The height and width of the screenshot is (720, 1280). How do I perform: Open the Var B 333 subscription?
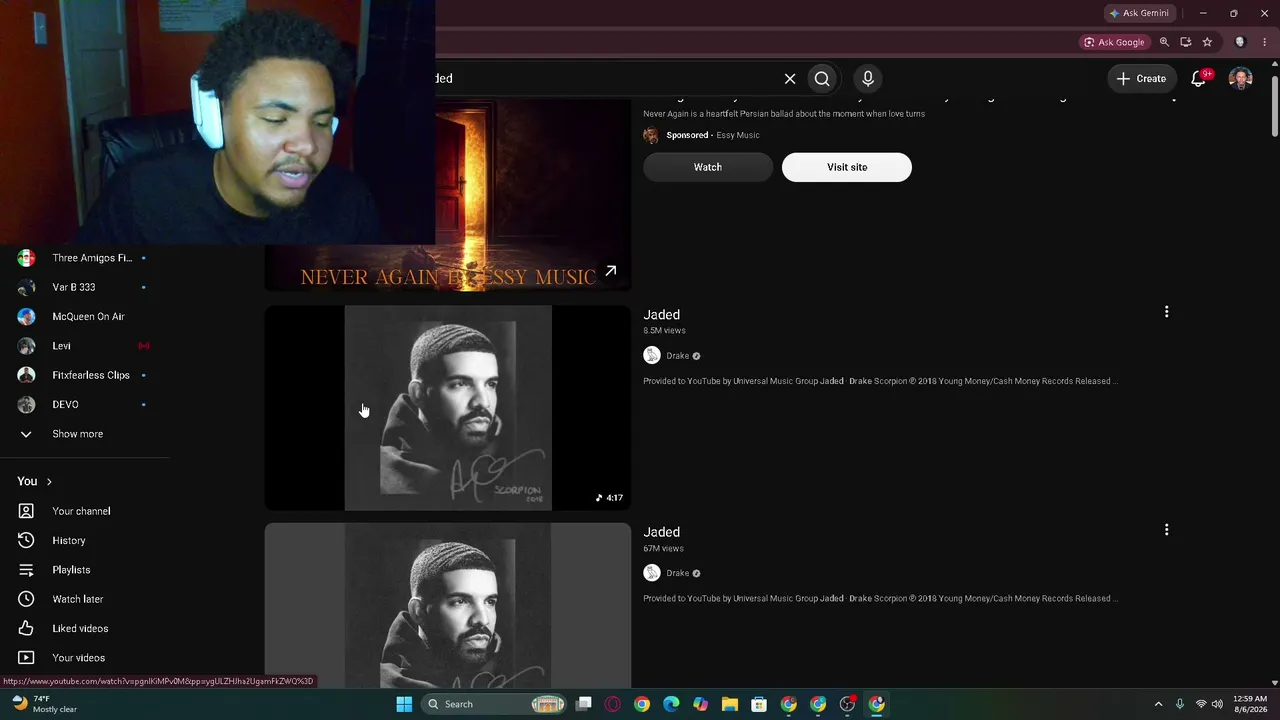click(85, 287)
